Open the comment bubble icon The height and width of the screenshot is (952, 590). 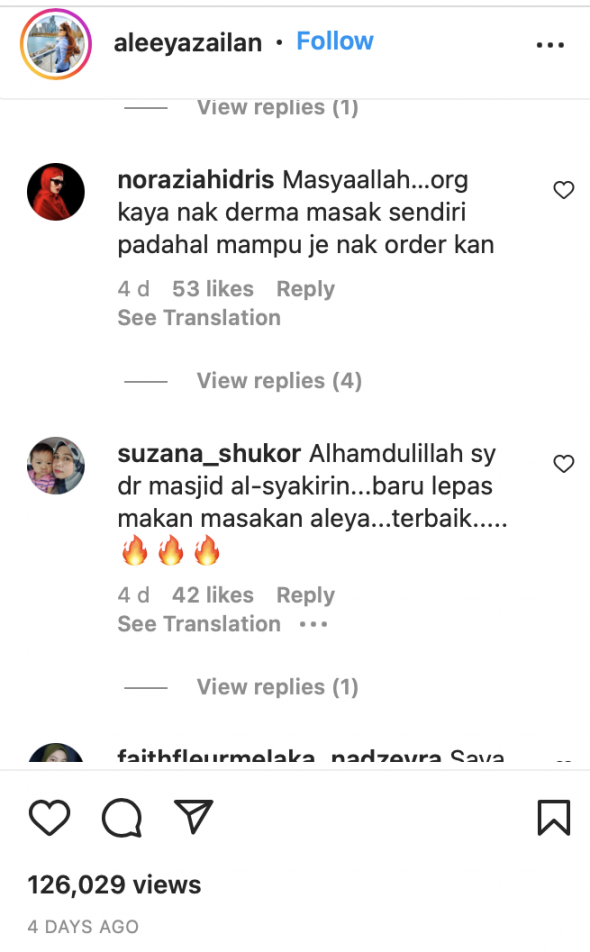(122, 817)
